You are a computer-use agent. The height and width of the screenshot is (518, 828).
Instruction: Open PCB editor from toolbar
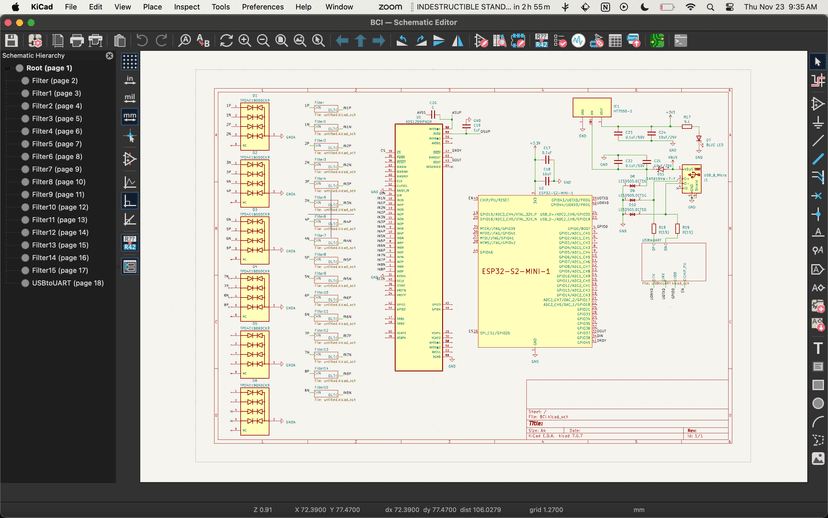655,41
